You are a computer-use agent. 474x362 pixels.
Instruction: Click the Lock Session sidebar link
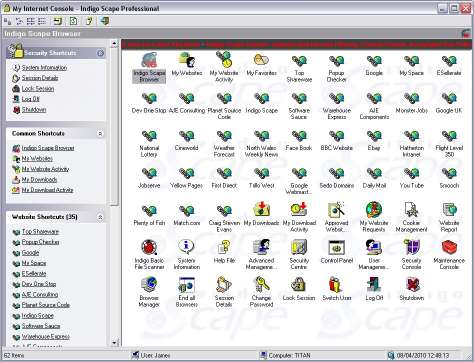coord(38,89)
